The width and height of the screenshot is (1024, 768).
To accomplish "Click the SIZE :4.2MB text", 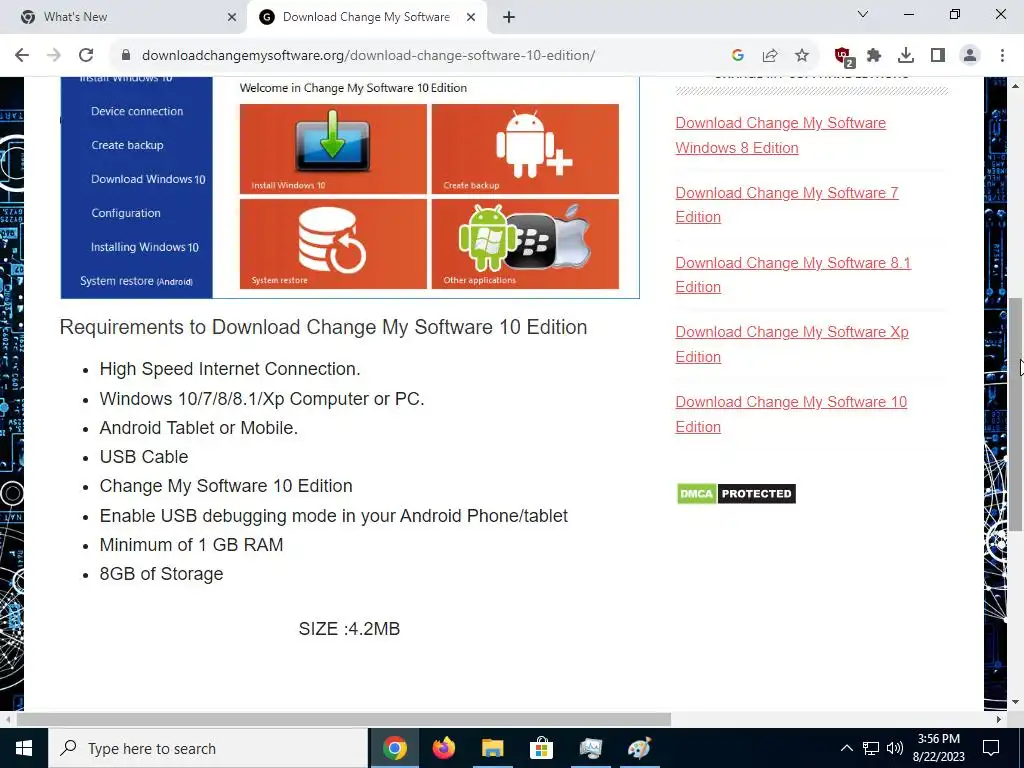I will [x=349, y=629].
